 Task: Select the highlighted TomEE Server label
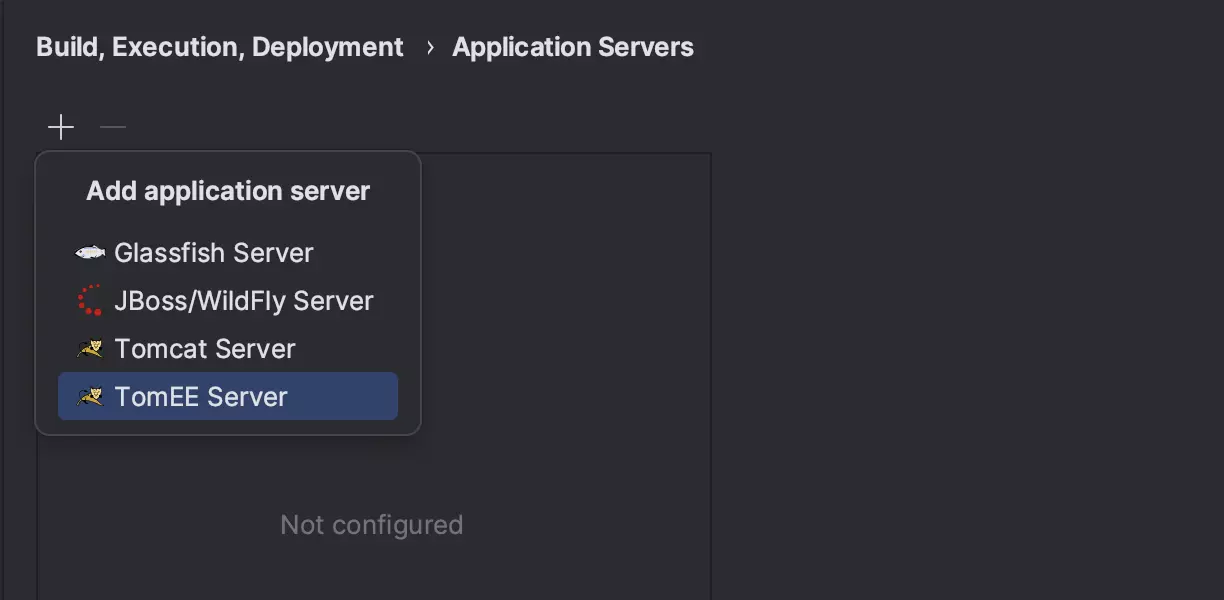[201, 397]
